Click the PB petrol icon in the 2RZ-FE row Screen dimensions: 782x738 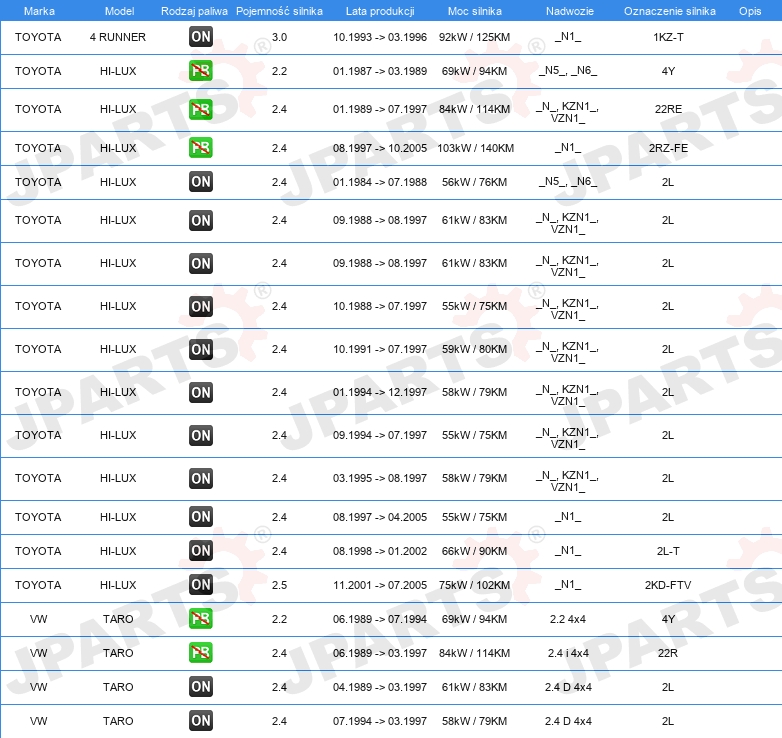tap(201, 148)
